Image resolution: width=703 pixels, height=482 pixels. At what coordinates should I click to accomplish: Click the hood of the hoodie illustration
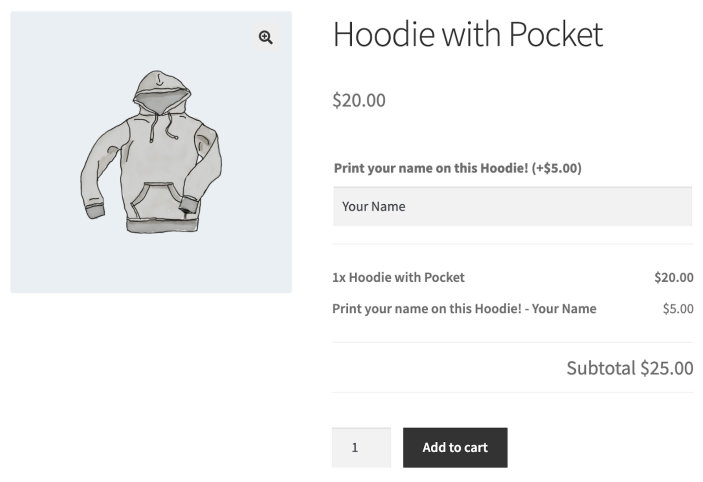click(160, 90)
